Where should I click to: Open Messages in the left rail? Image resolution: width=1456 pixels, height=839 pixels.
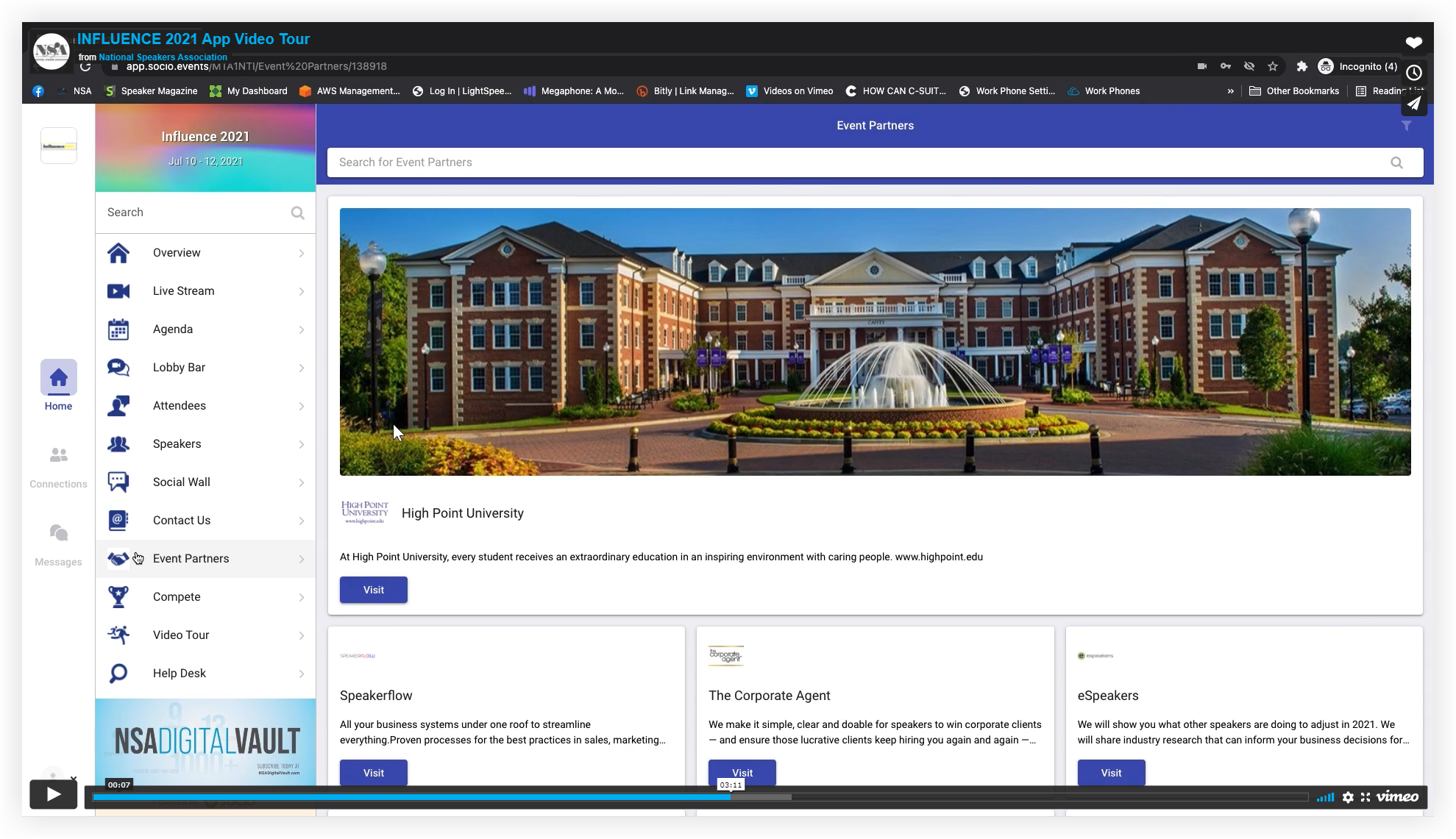[x=59, y=544]
